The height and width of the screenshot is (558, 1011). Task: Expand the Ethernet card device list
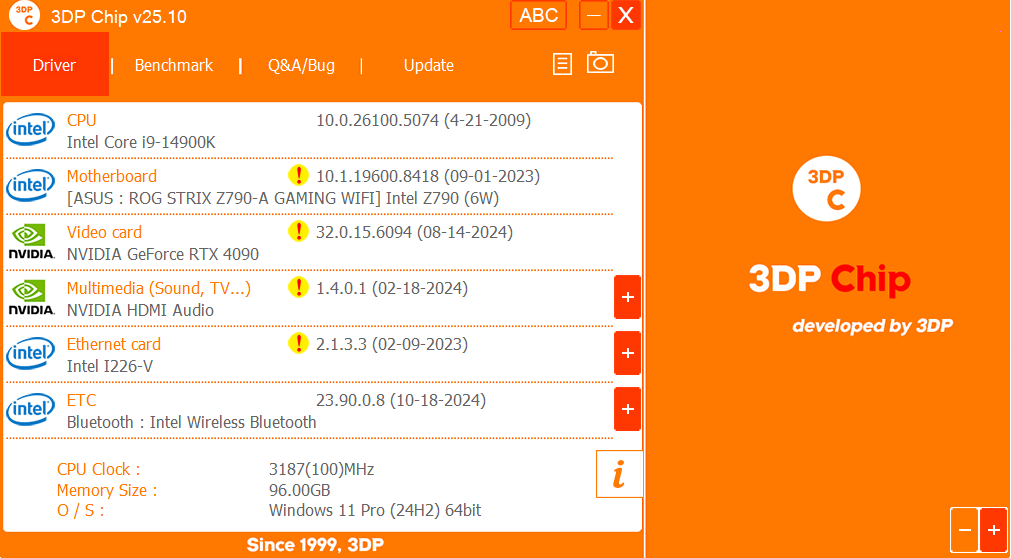coord(627,353)
